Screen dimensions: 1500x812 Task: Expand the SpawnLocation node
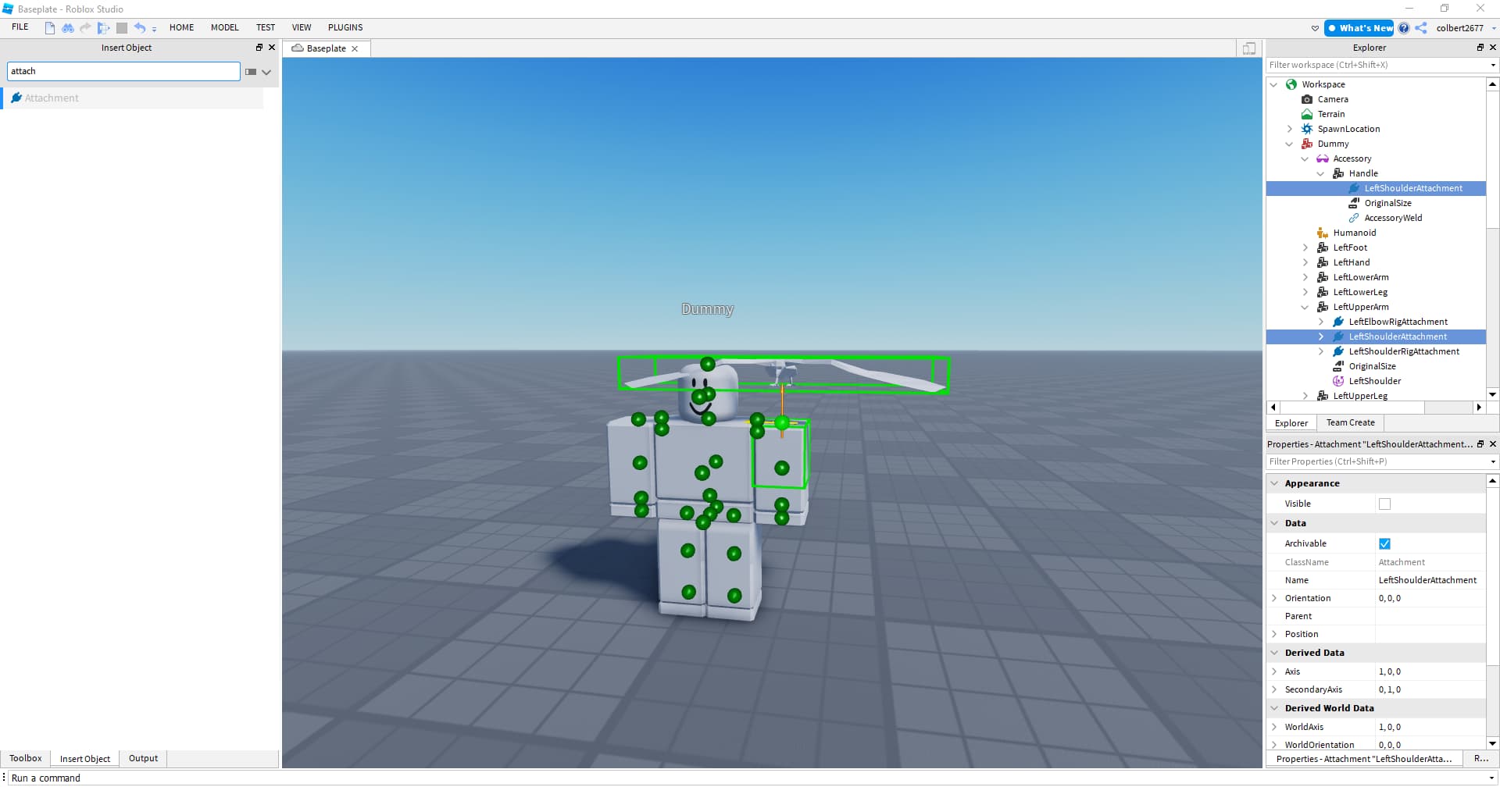1290,129
